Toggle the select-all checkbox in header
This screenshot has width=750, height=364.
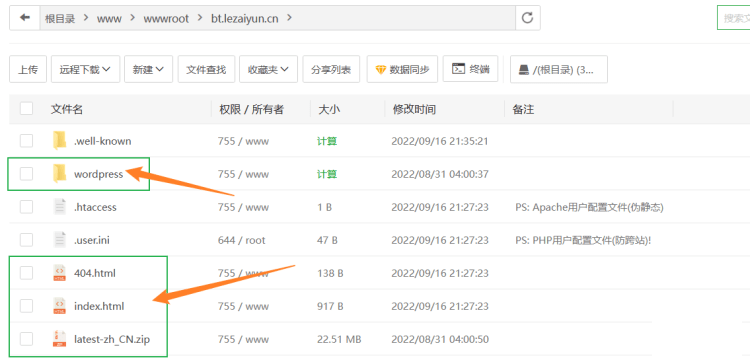(x=26, y=109)
